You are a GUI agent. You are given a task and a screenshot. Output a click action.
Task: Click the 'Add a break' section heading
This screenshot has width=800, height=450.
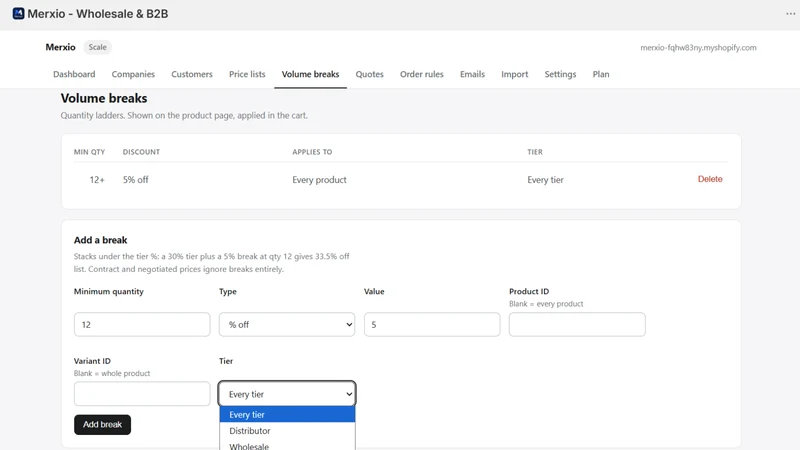tap(101, 240)
